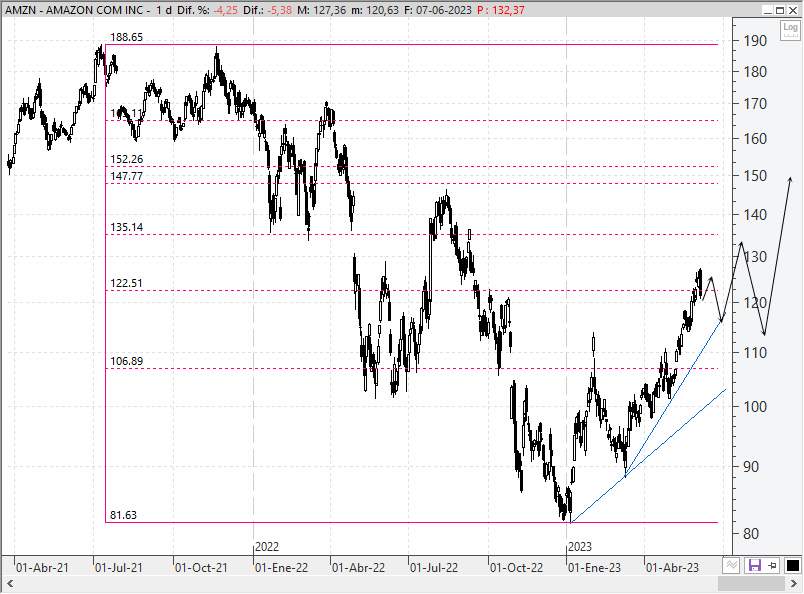Click the 150 price axis label
Screen dimensions: 804x594
[755, 175]
